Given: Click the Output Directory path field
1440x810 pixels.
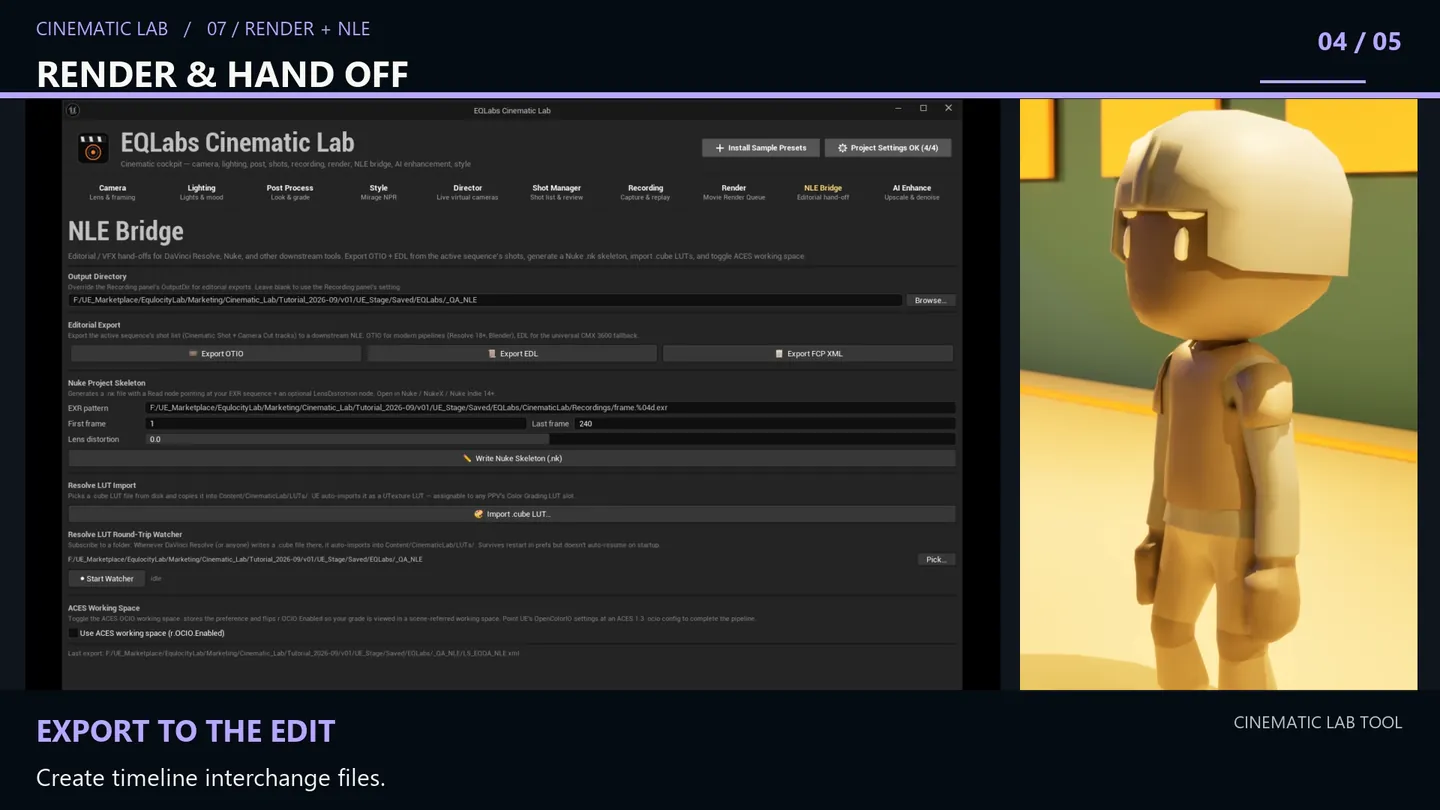Looking at the screenshot, I should [x=485, y=300].
